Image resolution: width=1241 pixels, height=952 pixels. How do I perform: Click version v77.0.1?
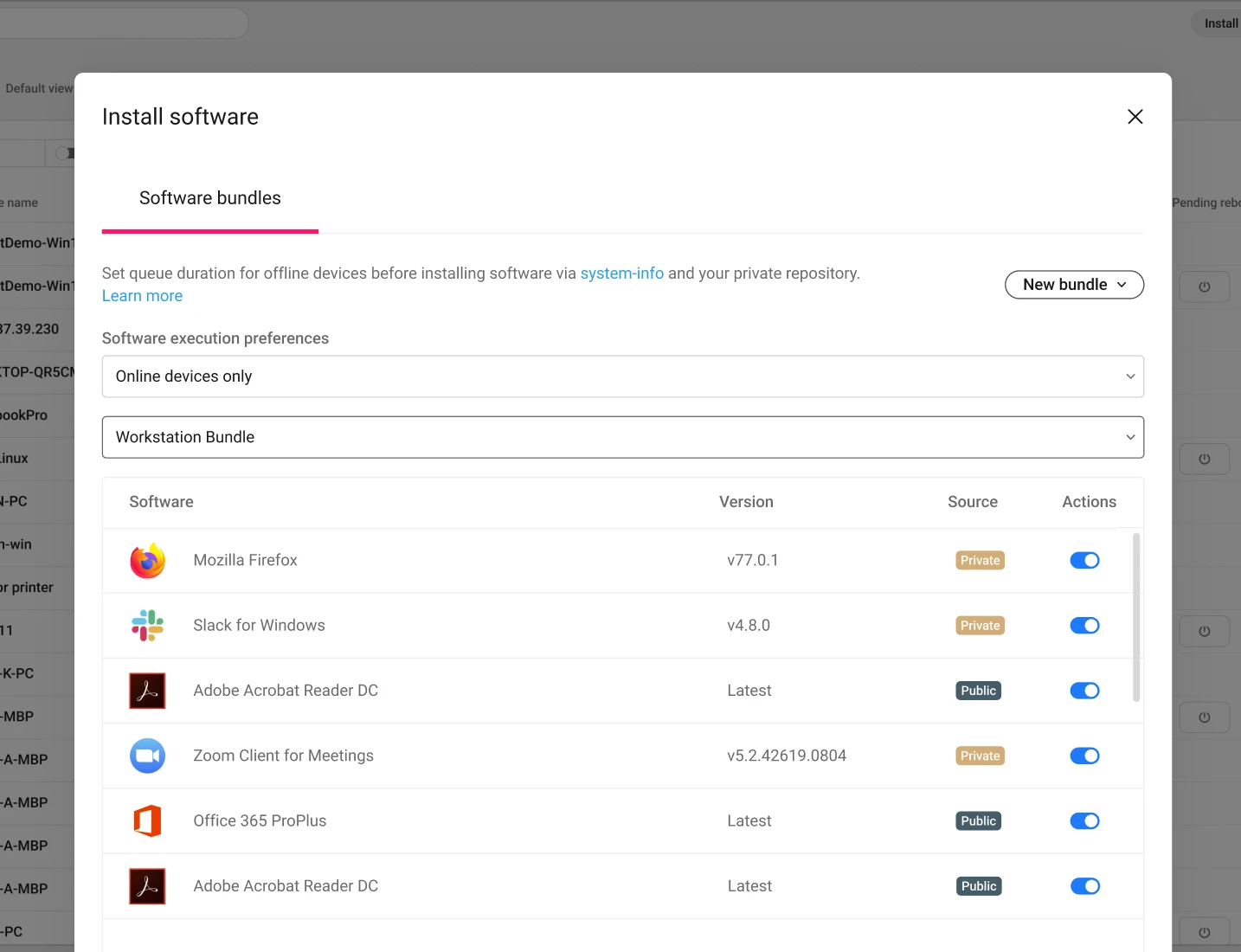tap(752, 561)
